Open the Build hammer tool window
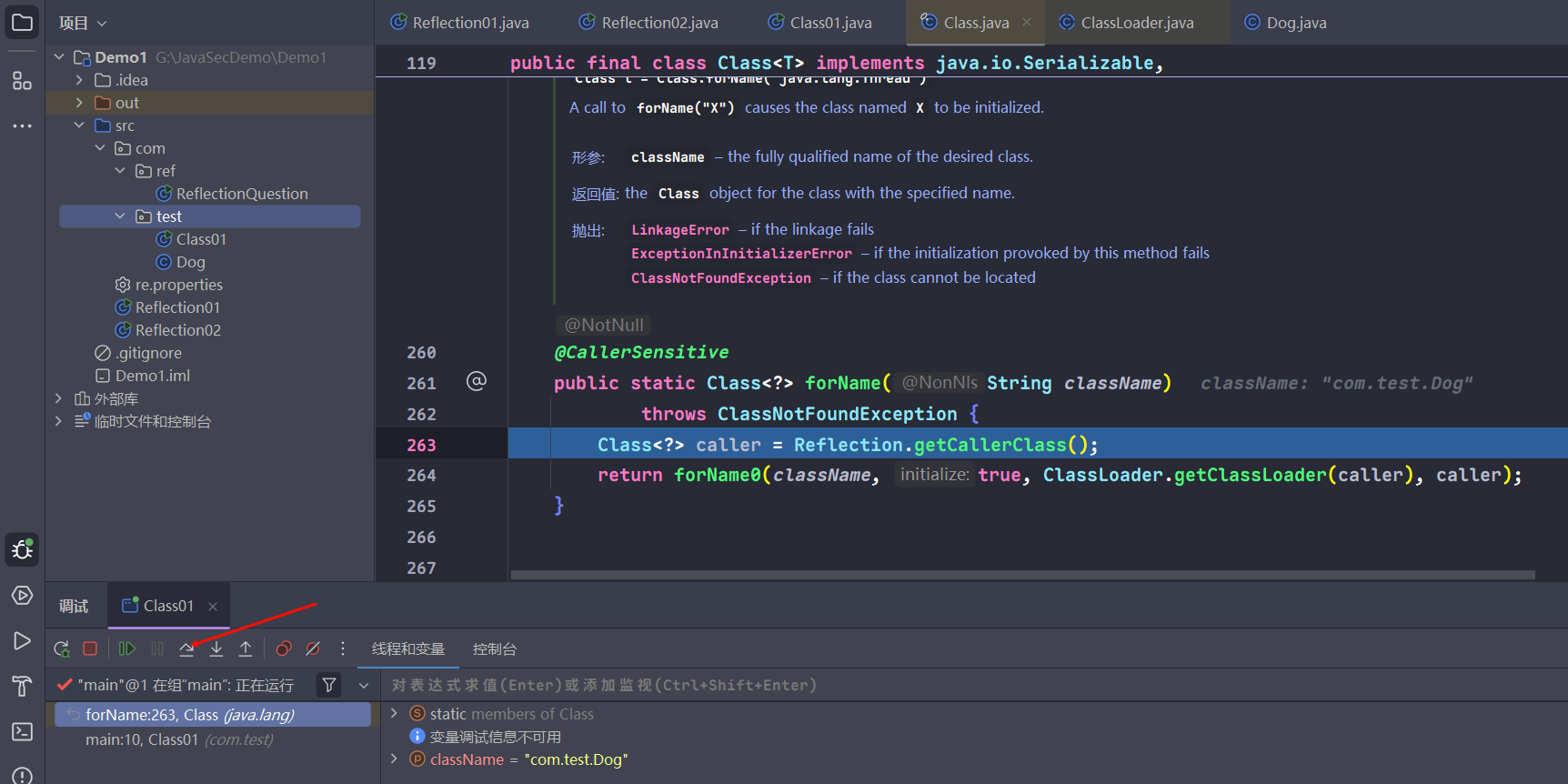 pos(22,686)
